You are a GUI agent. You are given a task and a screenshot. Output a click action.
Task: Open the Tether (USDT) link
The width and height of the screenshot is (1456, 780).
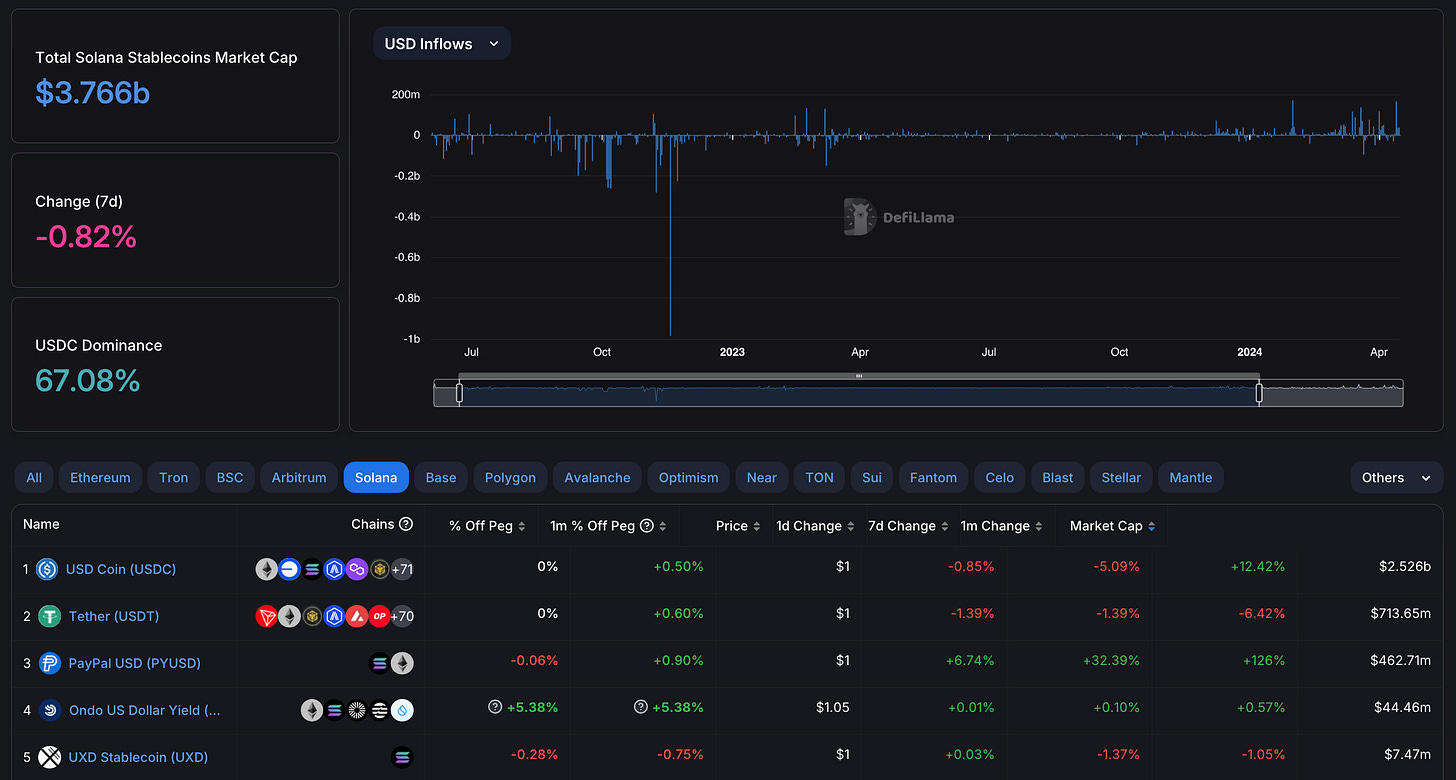click(x=114, y=616)
